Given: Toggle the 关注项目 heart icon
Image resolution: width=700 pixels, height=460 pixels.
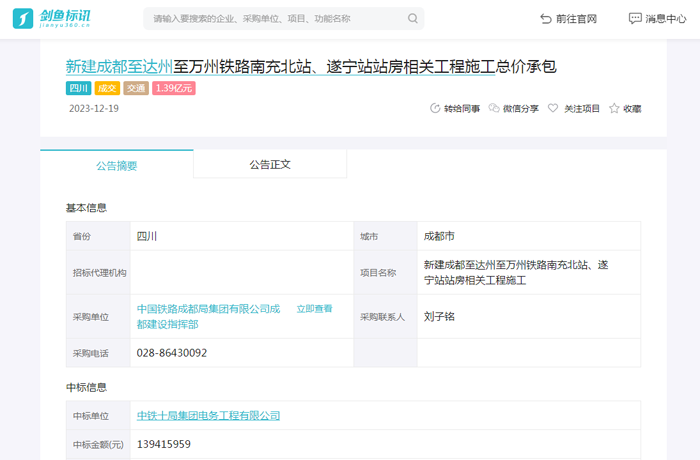Looking at the screenshot, I should 553,108.
